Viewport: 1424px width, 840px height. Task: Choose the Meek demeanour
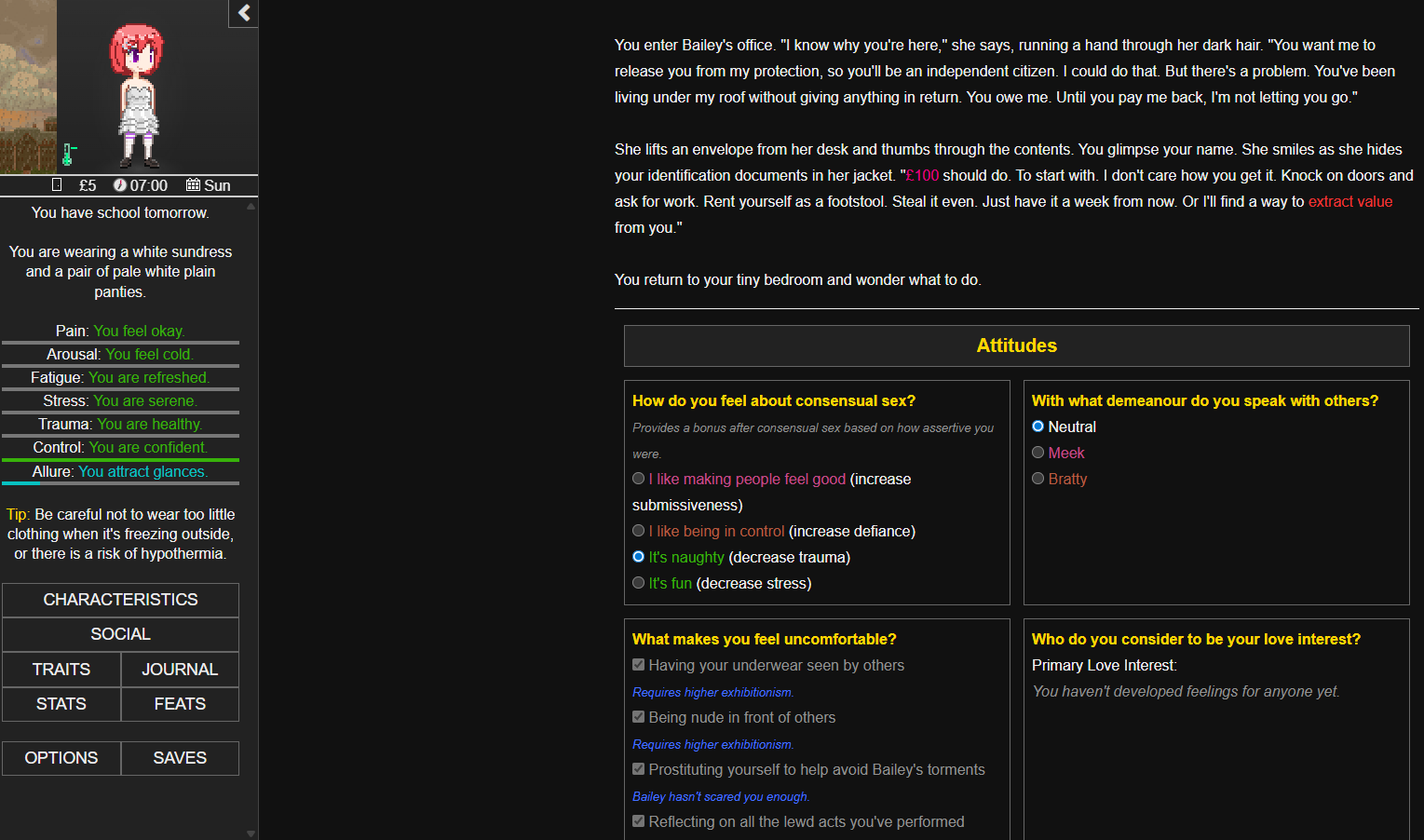(x=1037, y=453)
